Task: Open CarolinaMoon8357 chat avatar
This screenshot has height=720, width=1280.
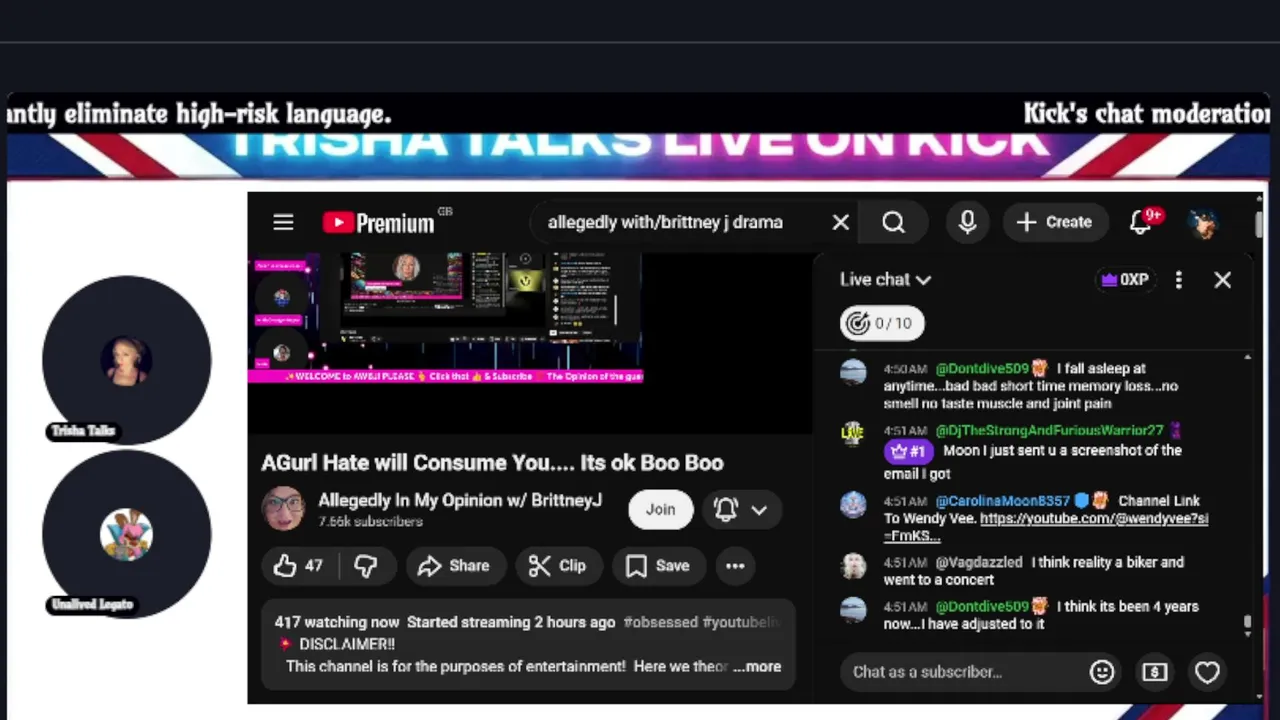Action: [x=853, y=504]
